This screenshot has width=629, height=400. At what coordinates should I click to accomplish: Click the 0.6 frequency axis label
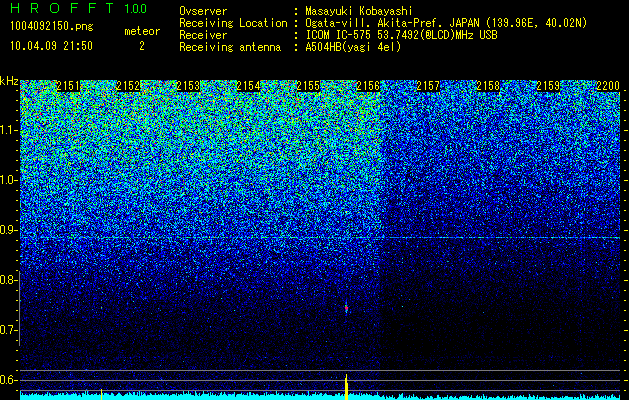8,380
